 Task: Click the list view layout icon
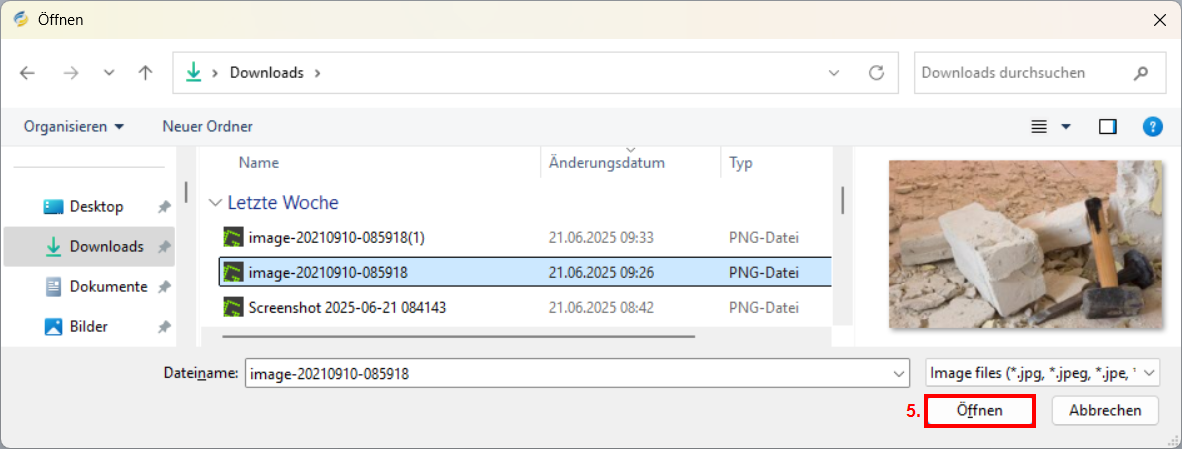coord(1039,127)
